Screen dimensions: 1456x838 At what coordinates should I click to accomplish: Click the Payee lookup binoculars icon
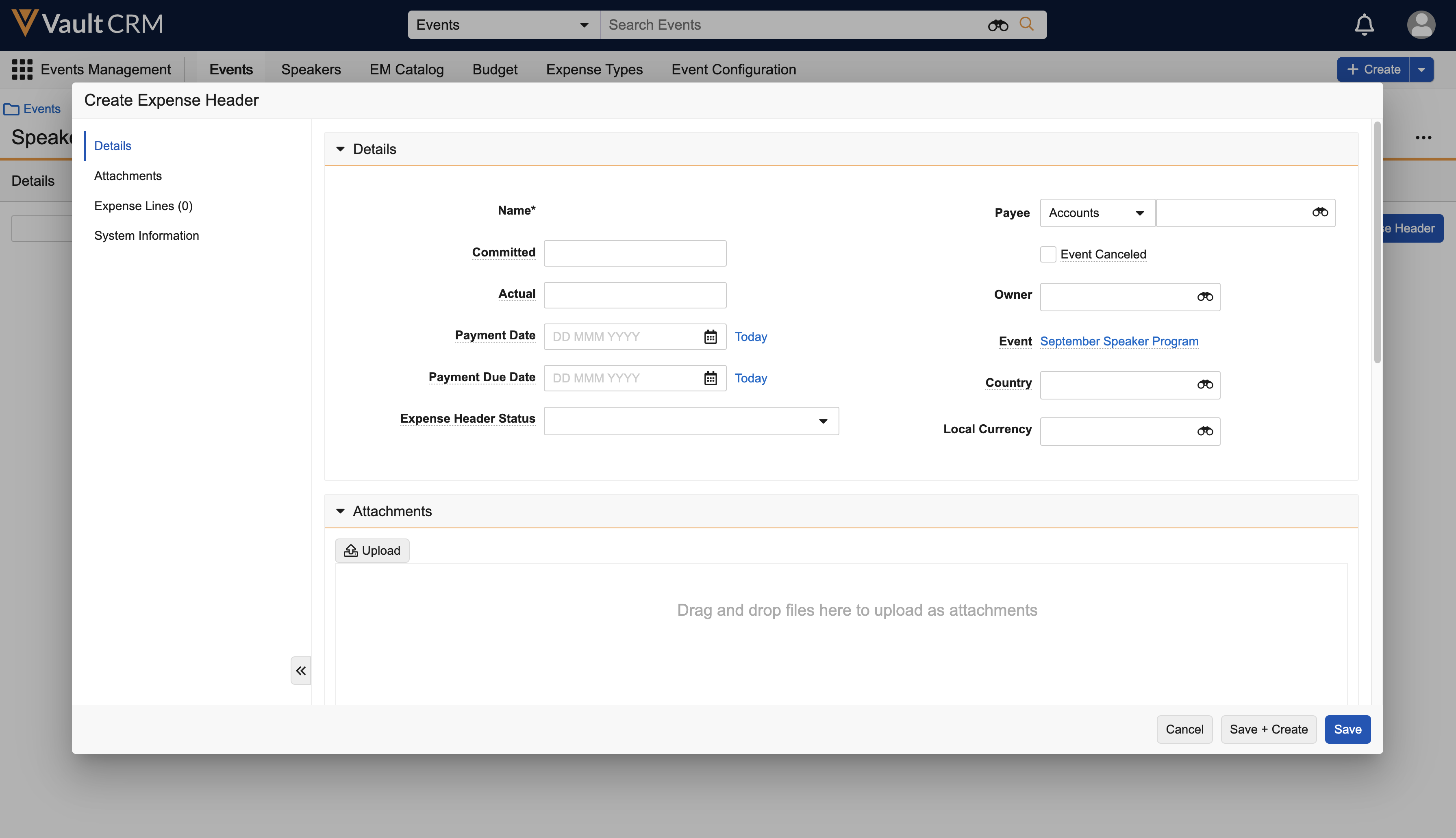1319,213
